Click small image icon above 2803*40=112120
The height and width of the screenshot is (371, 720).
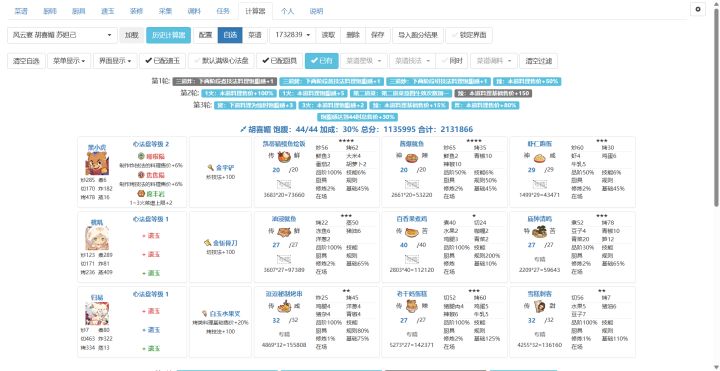(x=411, y=259)
